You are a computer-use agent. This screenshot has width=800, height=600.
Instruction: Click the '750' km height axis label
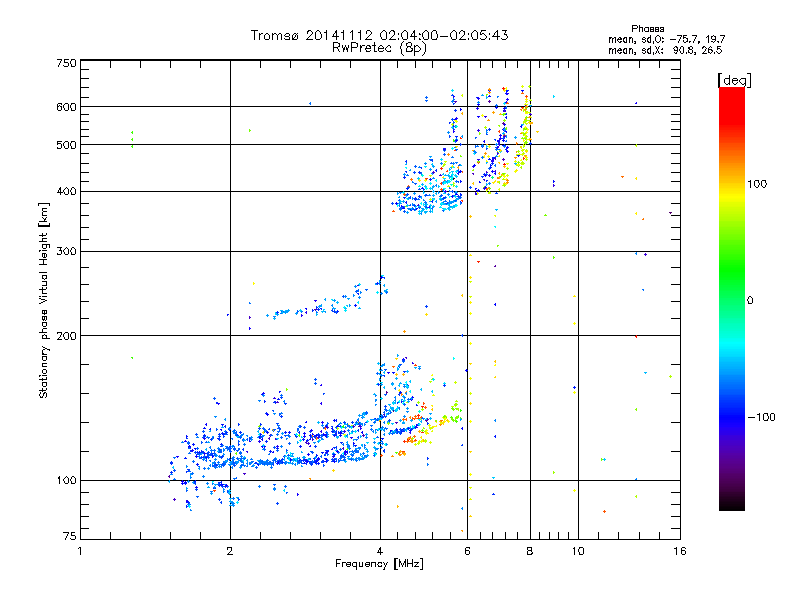point(66,63)
